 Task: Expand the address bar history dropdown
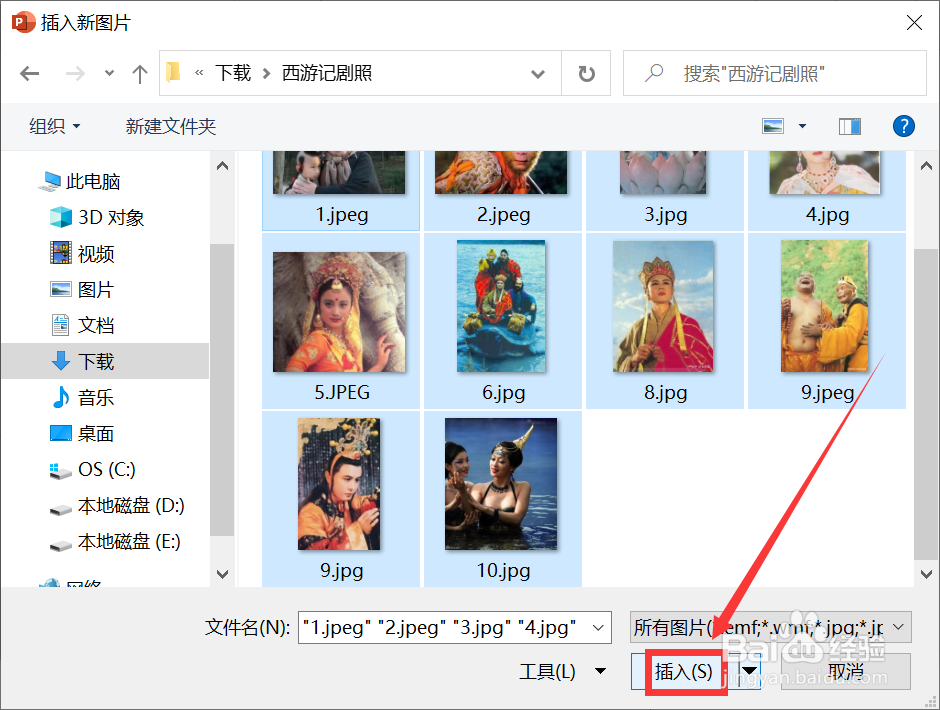[x=538, y=74]
